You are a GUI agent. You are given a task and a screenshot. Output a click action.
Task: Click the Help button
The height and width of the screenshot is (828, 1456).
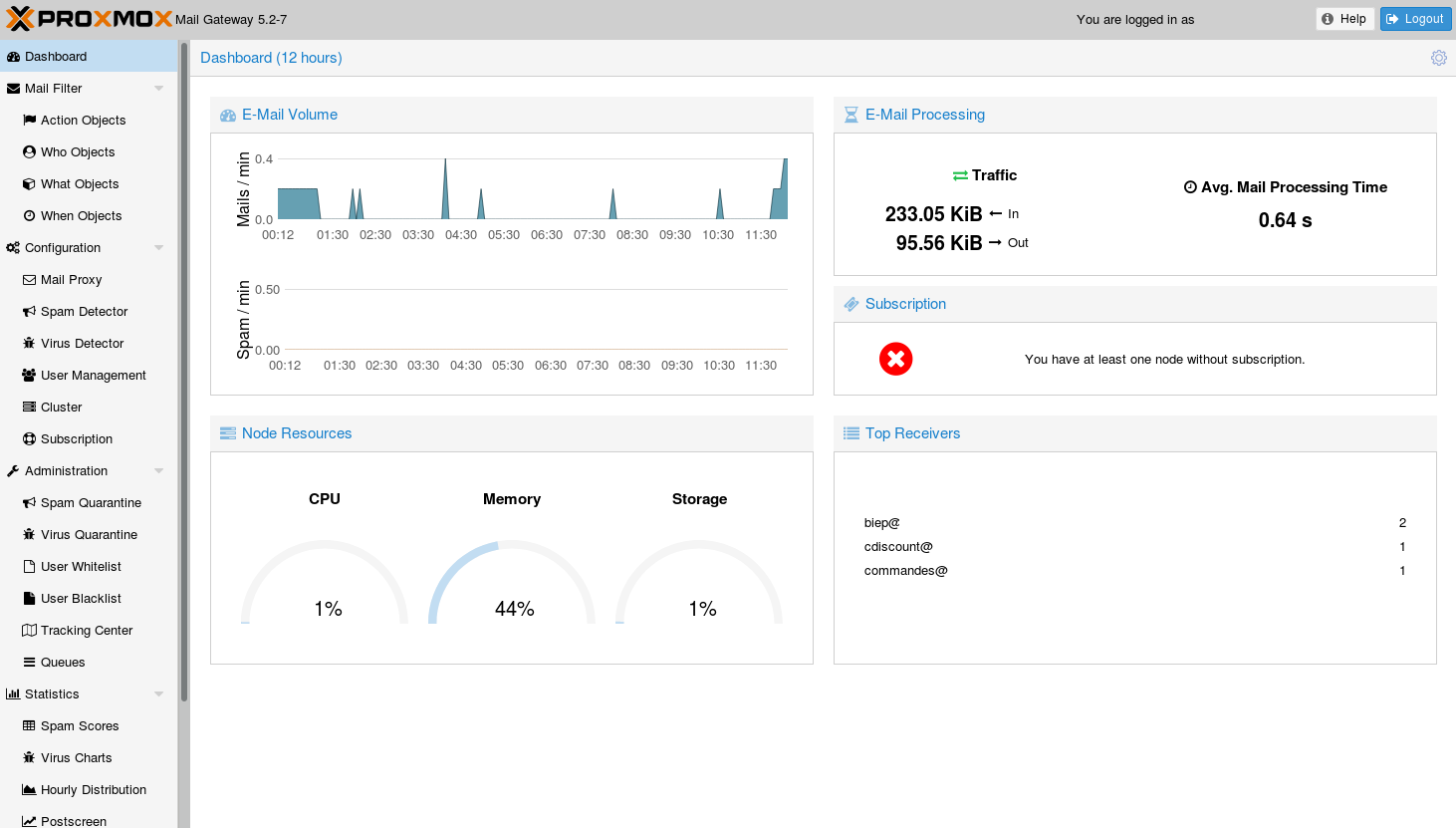tap(1344, 19)
